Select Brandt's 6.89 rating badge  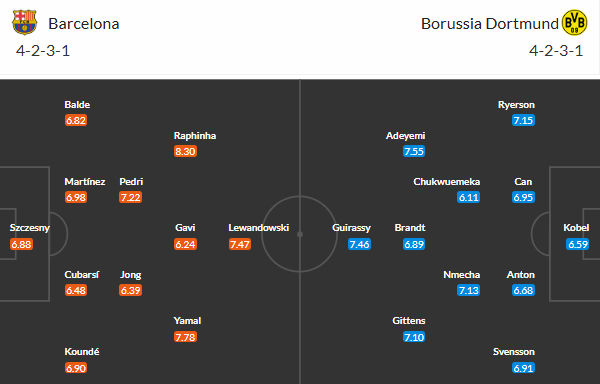[414, 244]
